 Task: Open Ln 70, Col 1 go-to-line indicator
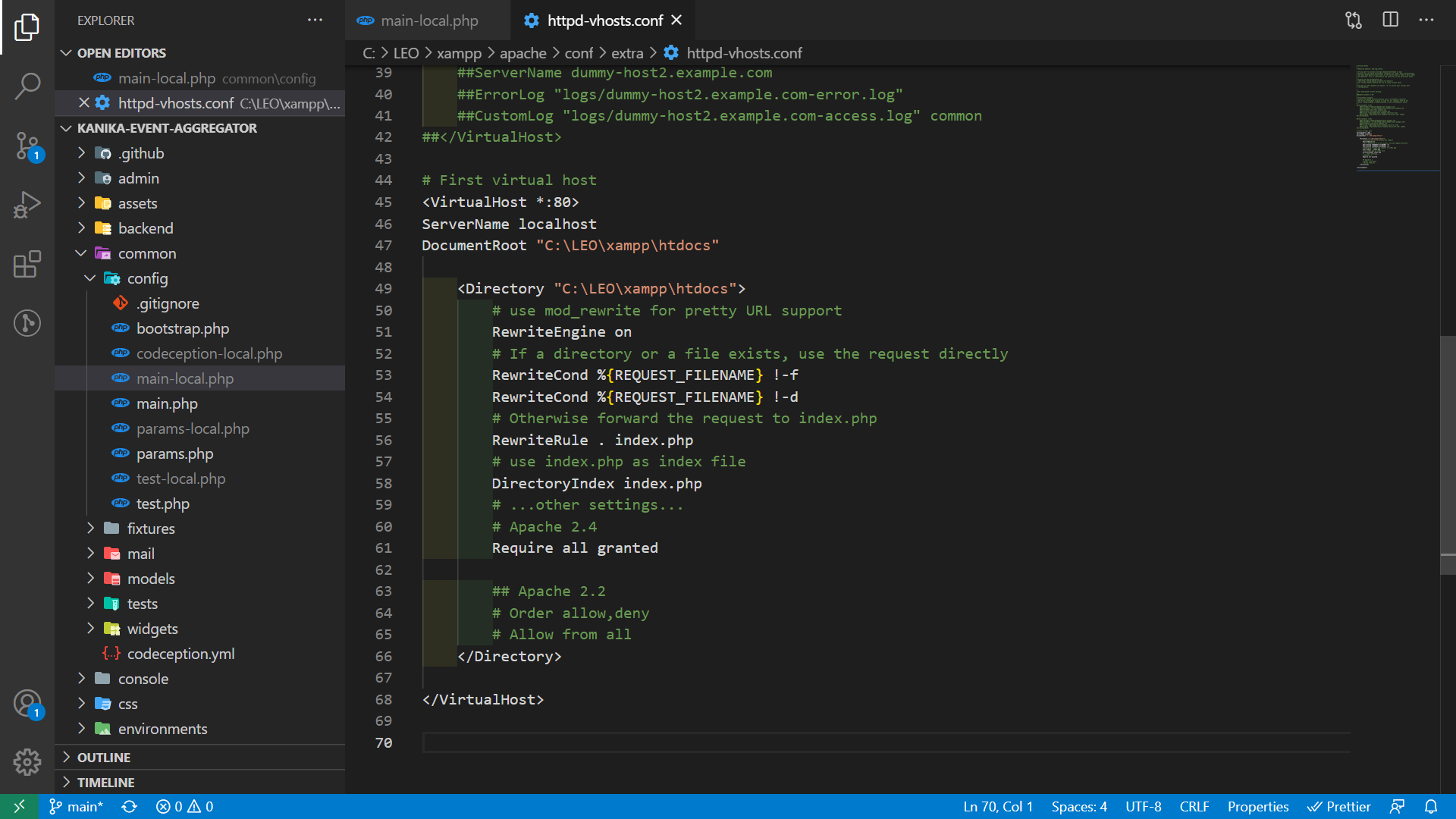click(x=998, y=806)
